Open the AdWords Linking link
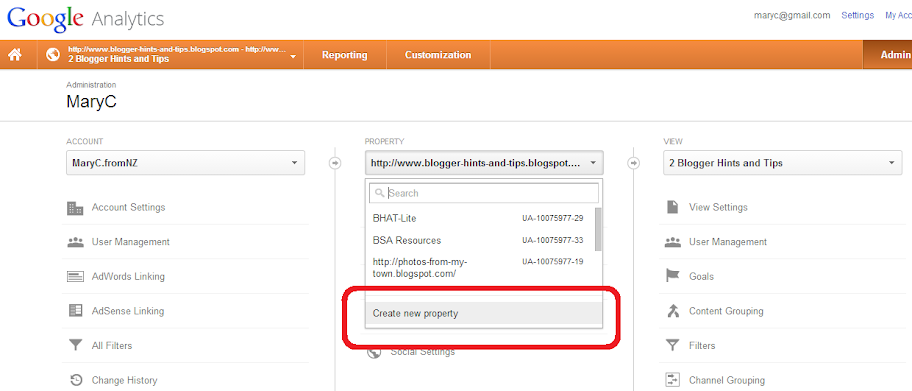 click(x=128, y=276)
